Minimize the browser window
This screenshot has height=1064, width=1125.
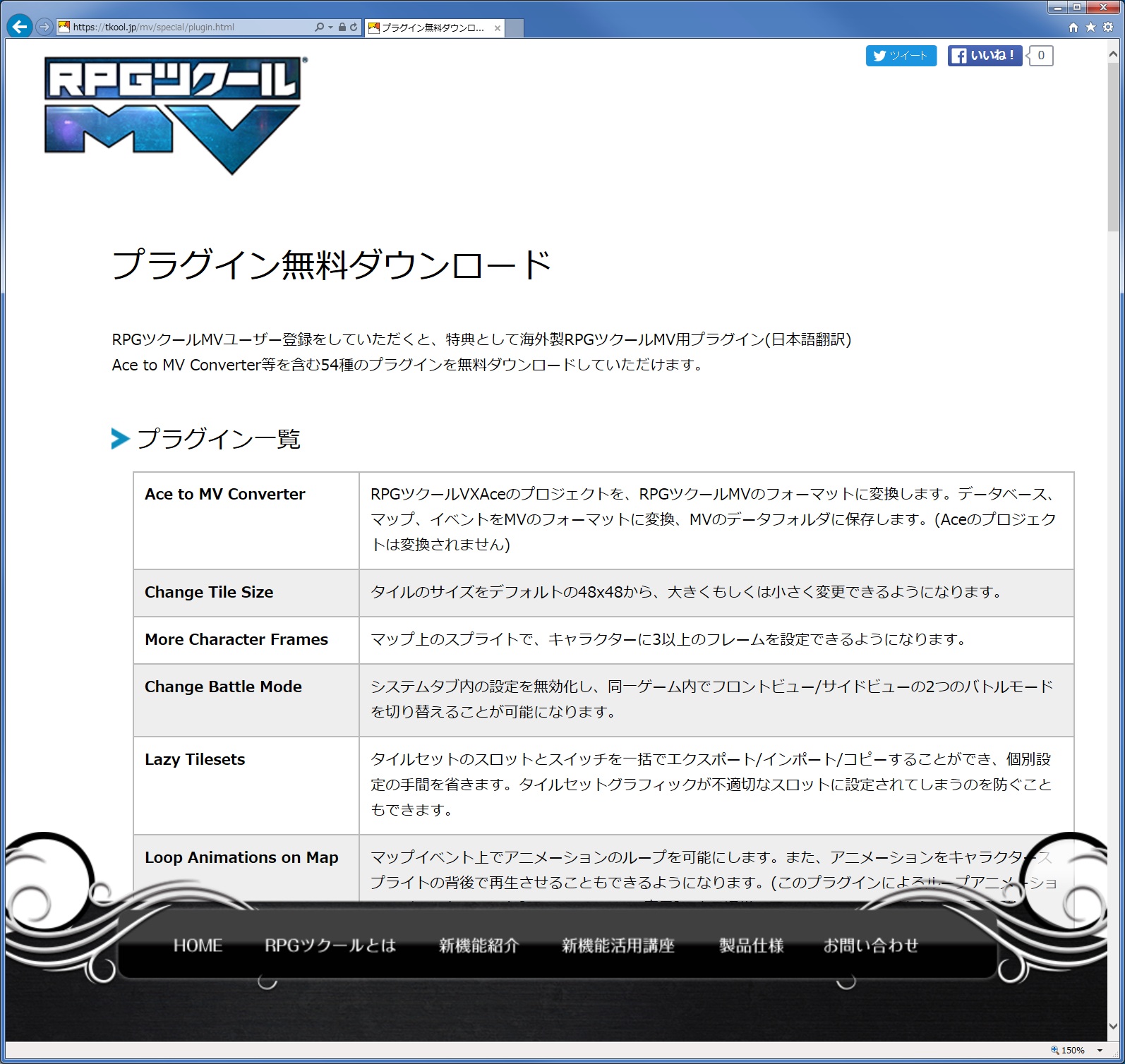[1057, 8]
